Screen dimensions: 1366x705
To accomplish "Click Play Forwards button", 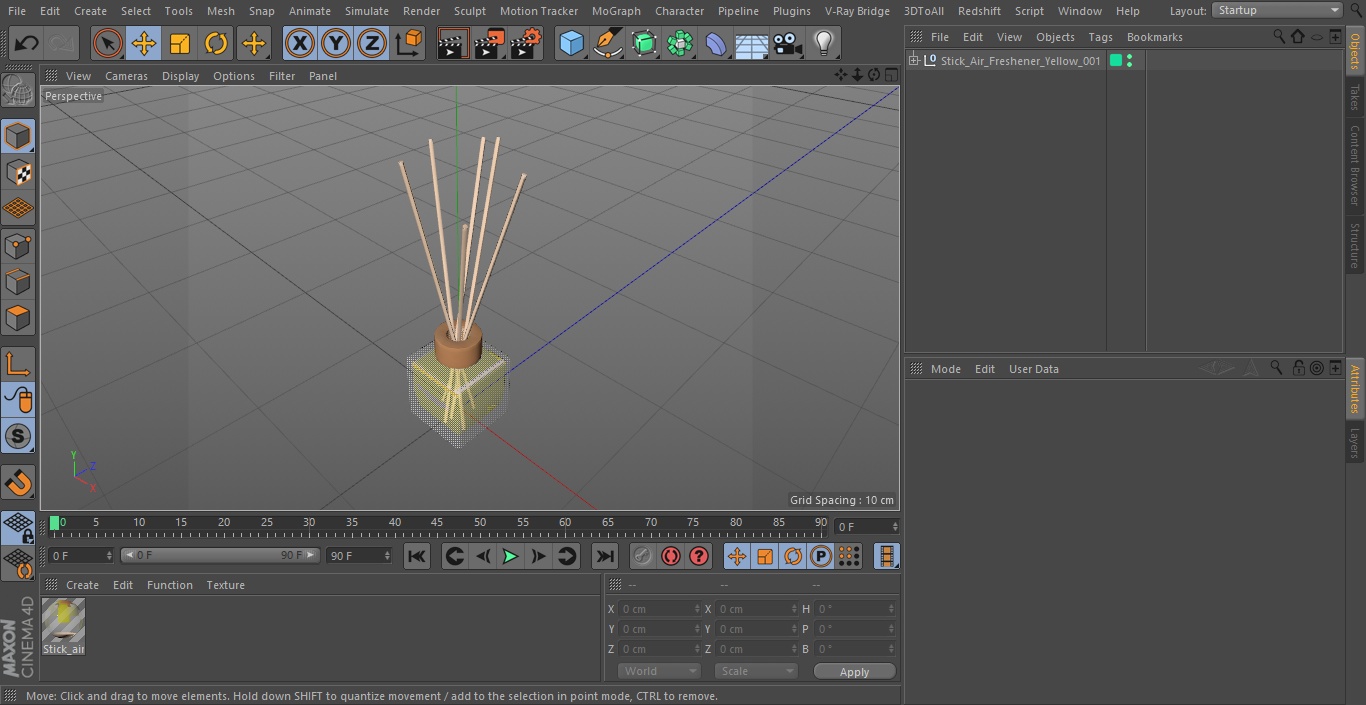I will click(x=510, y=556).
